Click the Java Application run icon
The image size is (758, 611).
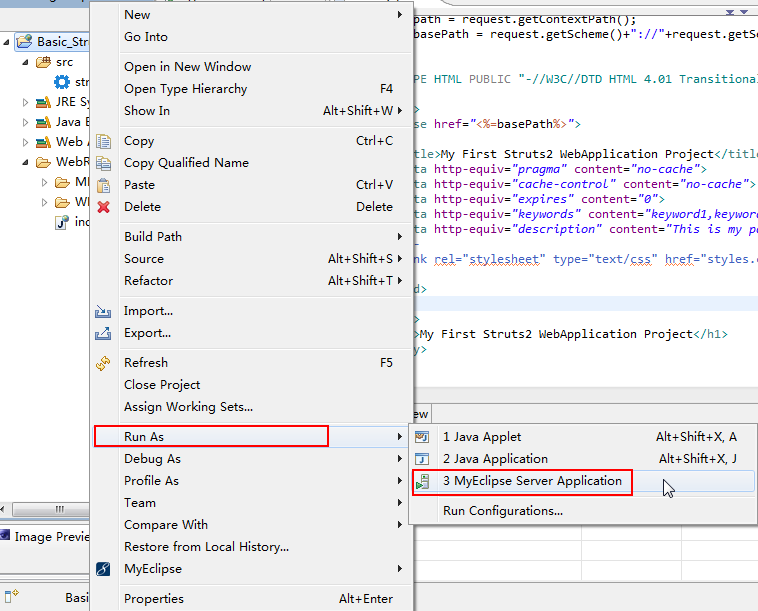(422, 459)
